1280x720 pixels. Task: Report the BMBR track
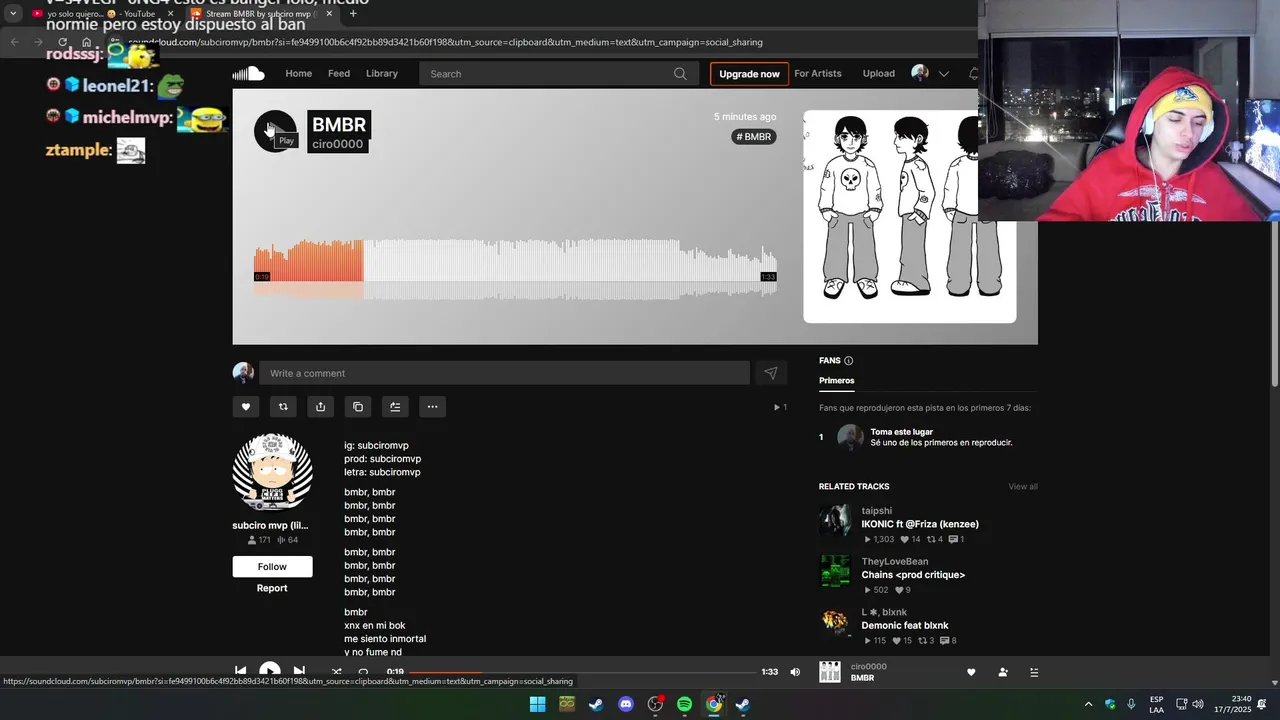point(272,588)
